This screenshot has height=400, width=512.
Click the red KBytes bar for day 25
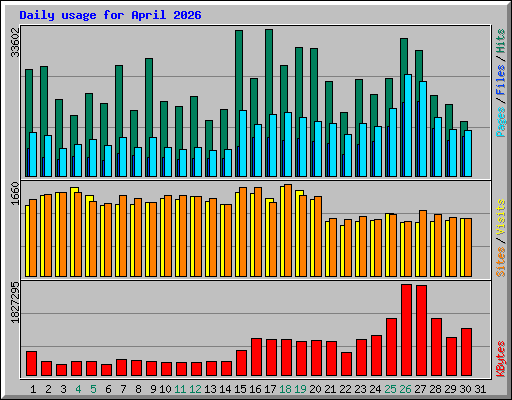(391, 347)
